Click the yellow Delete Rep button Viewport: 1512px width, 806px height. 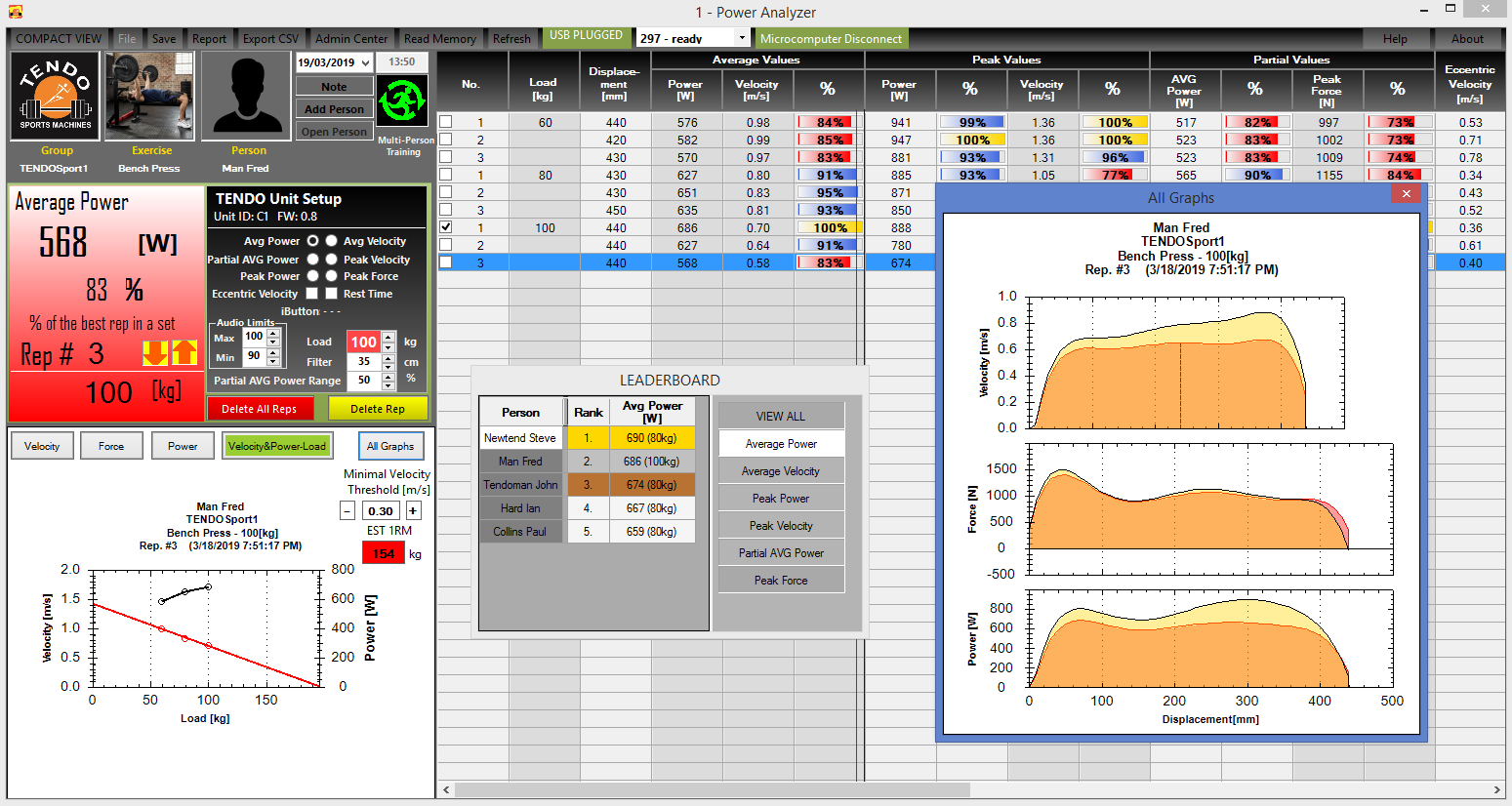378,409
